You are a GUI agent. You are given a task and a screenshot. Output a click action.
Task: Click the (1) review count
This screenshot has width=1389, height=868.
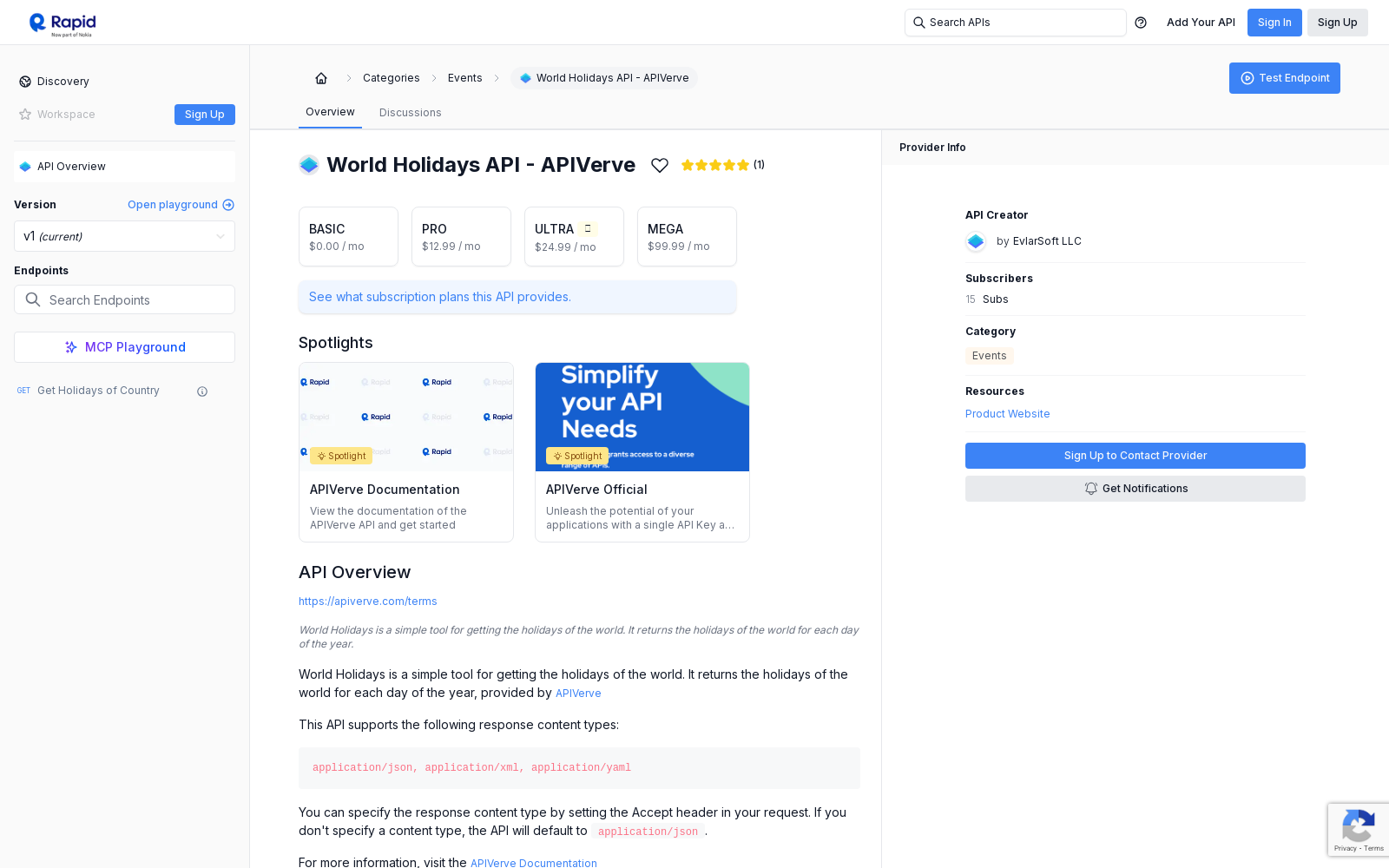[759, 165]
